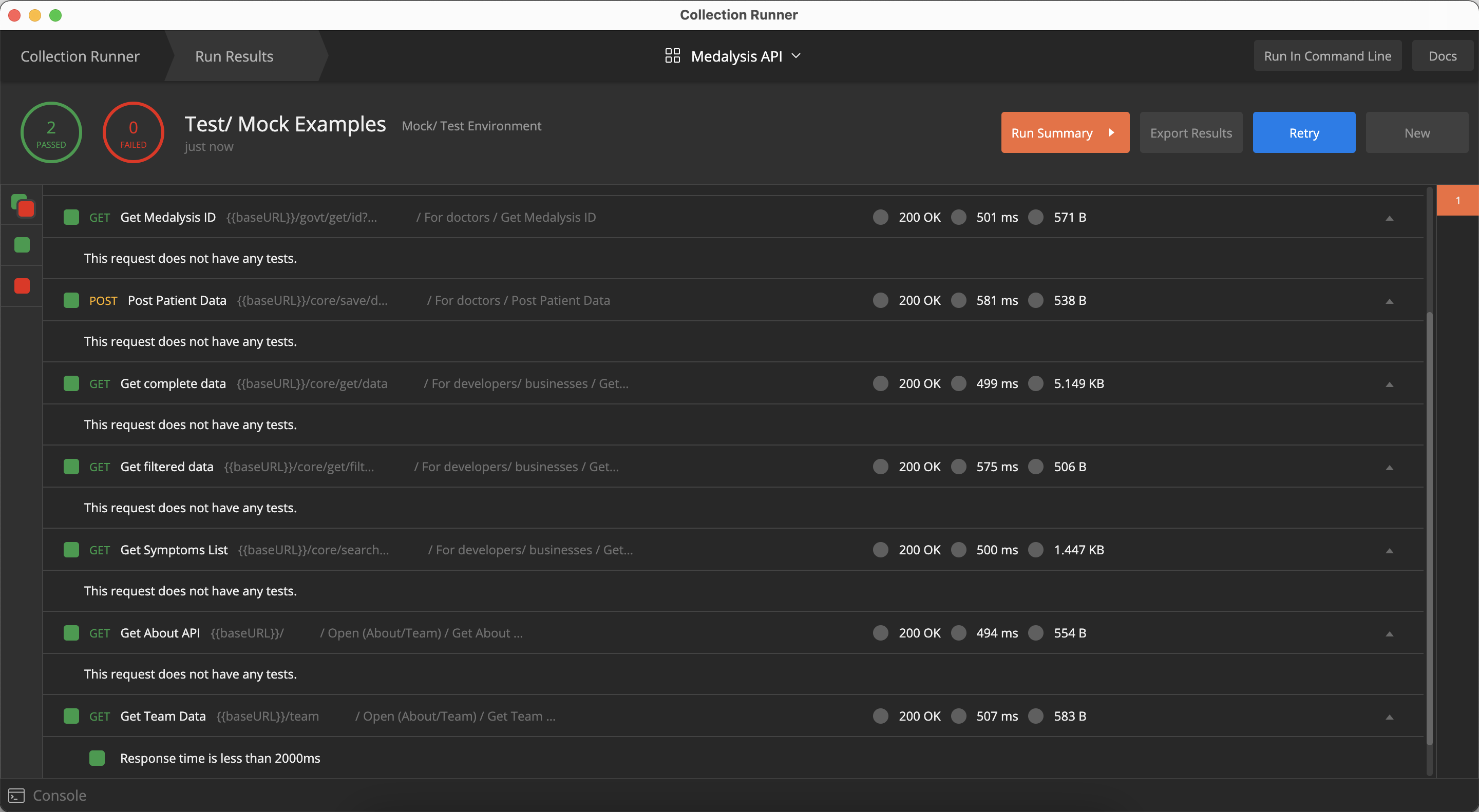Switch to the Collection Runner tab
This screenshot has width=1479, height=812.
click(x=80, y=55)
